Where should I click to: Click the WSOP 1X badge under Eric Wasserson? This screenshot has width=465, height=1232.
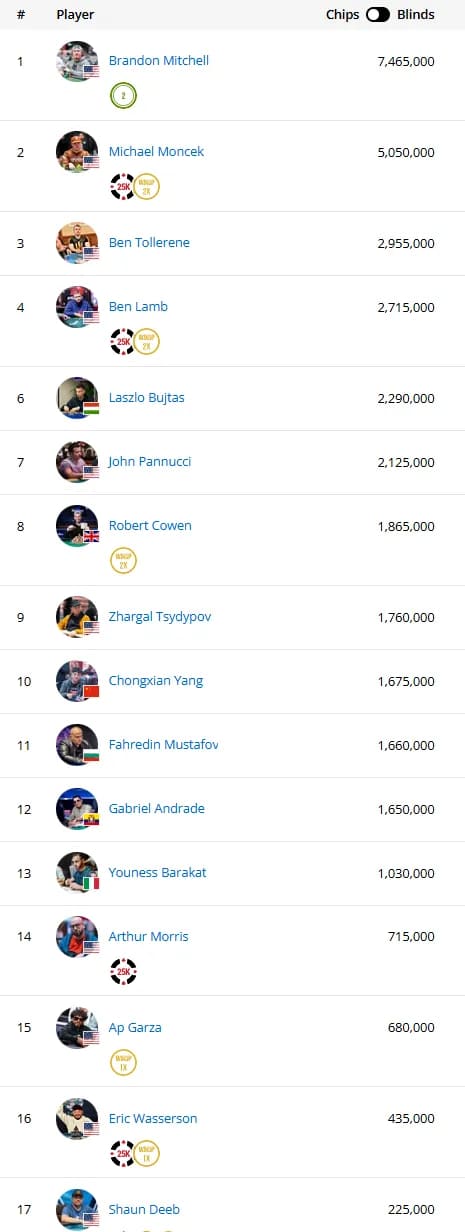tap(147, 1153)
